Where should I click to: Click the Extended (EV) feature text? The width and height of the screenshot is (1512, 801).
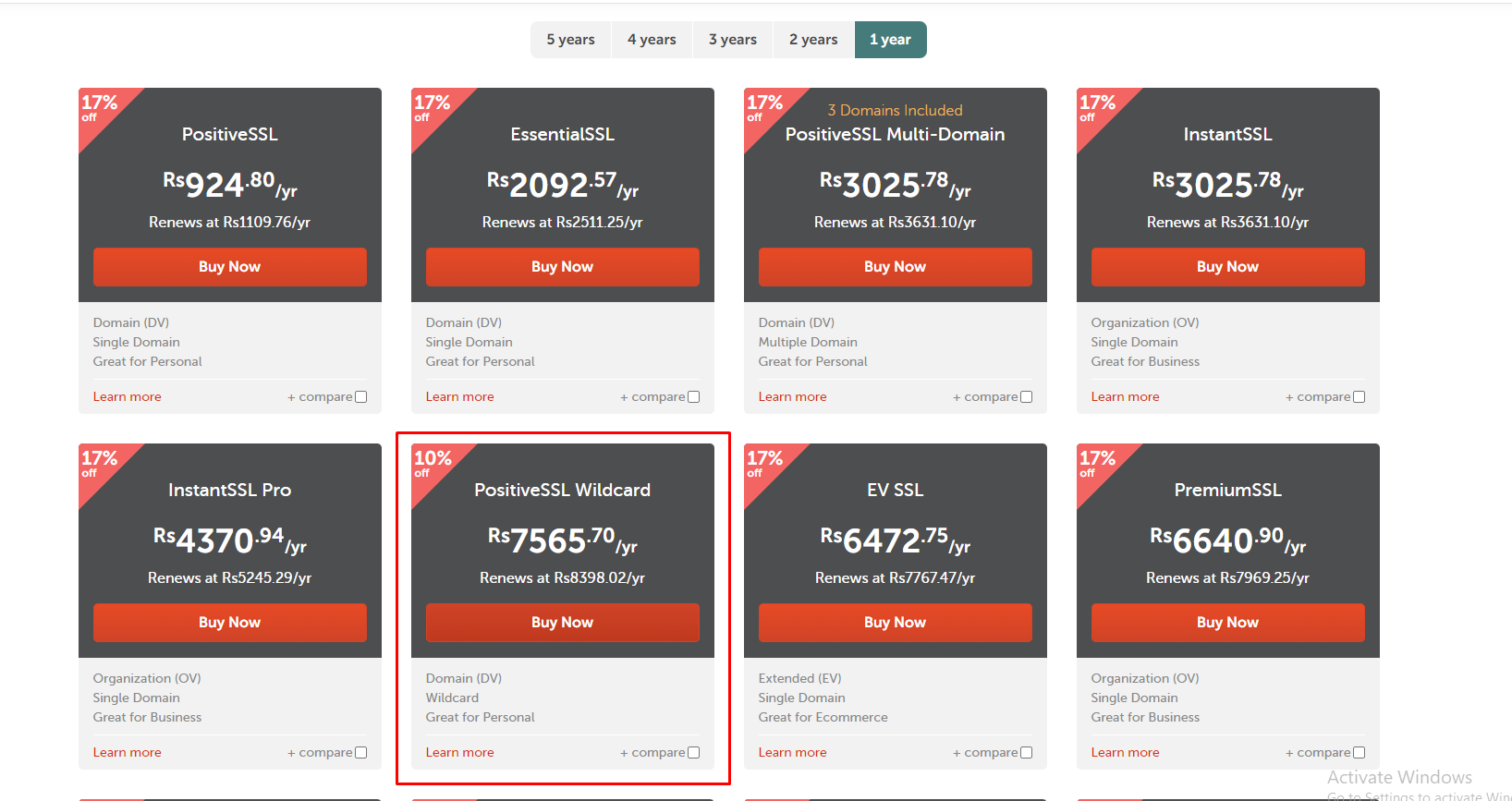800,679
